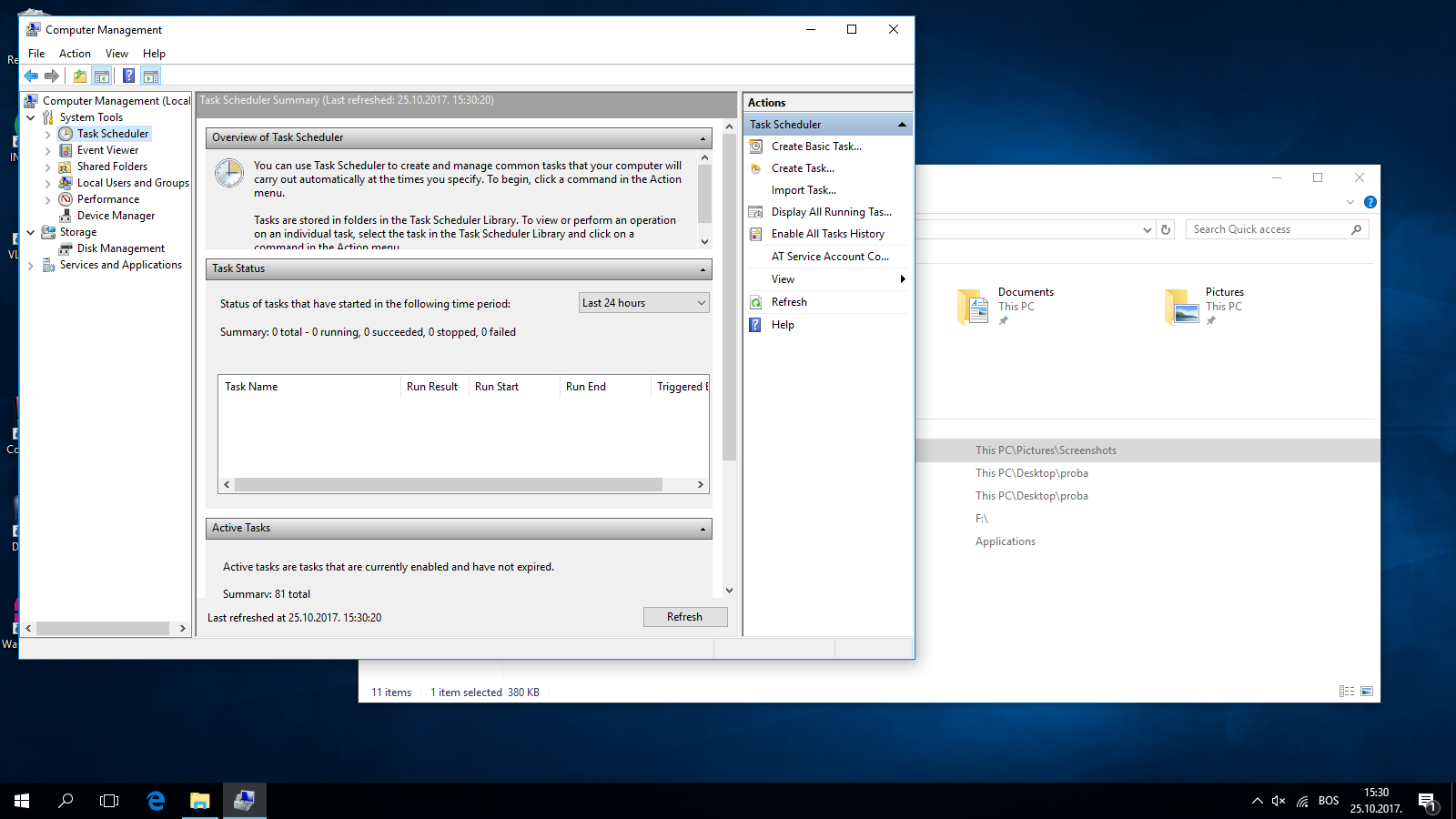
Task: Select Shared Folders in the console tree
Action: pos(112,167)
